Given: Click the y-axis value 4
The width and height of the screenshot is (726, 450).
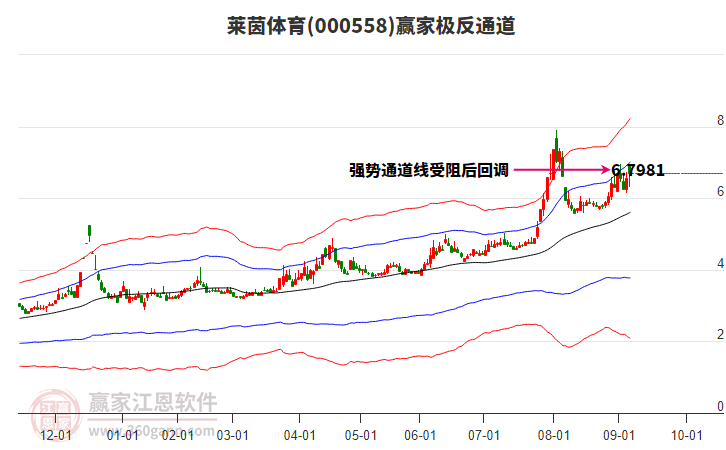Looking at the screenshot, I should 720,263.
